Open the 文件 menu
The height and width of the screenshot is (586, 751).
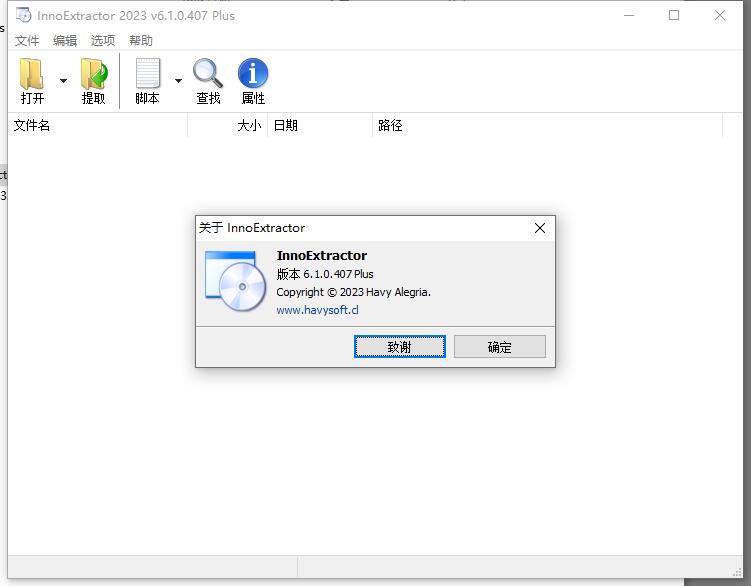(x=26, y=41)
